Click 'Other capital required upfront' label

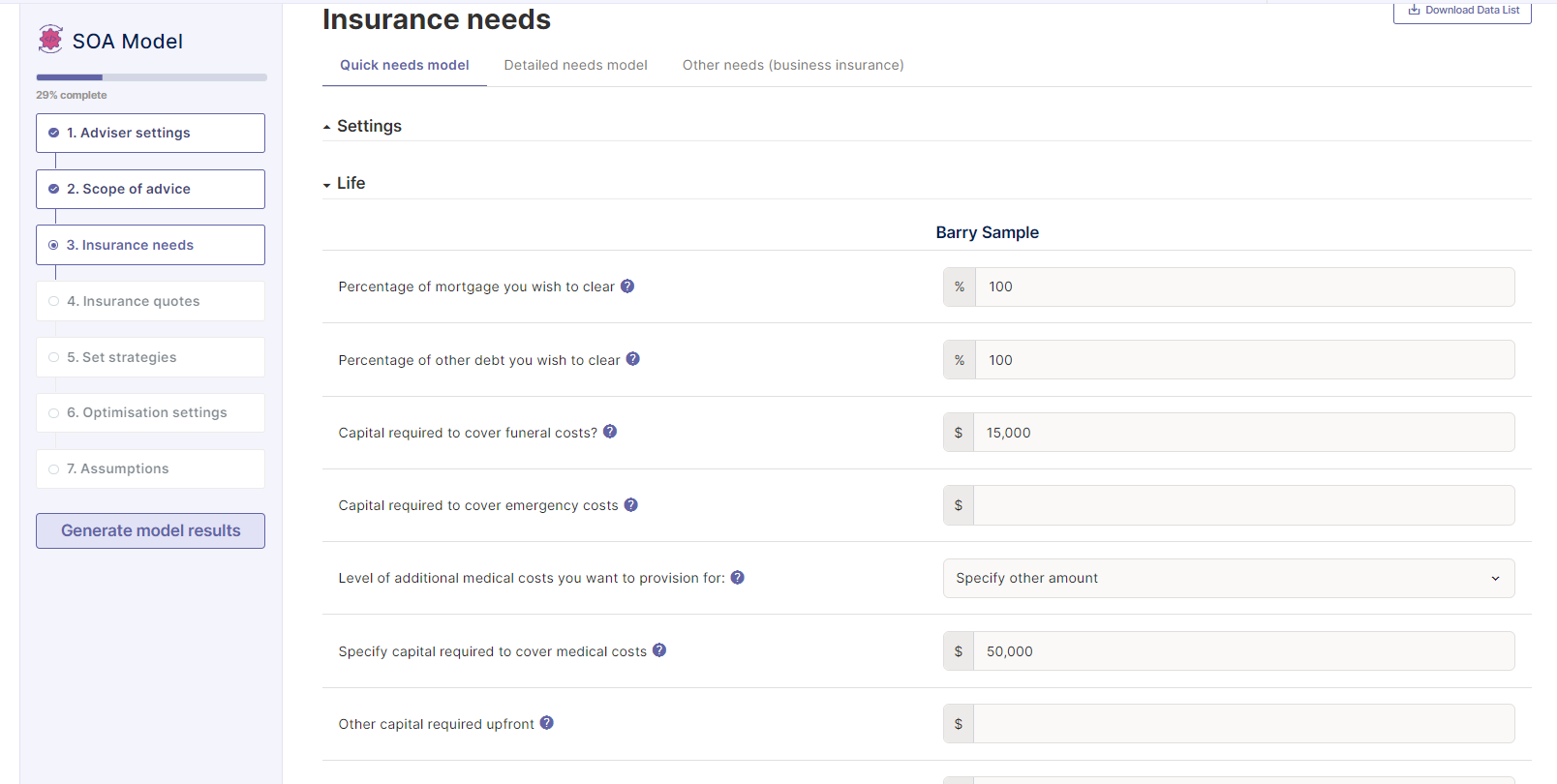click(x=436, y=724)
